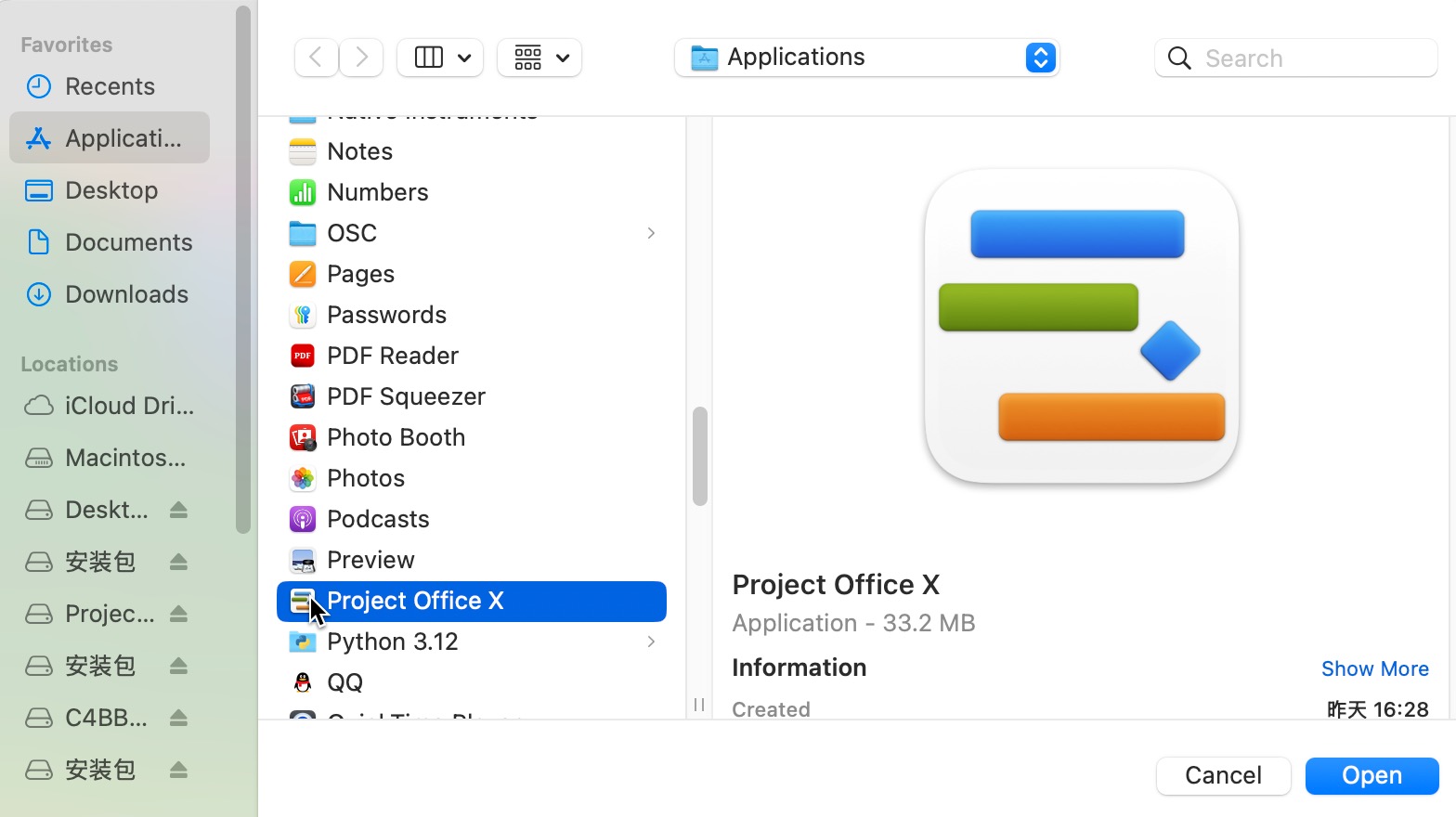Image resolution: width=1456 pixels, height=817 pixels.
Task: Expand the OSC folder chevron
Action: pyautogui.click(x=651, y=233)
